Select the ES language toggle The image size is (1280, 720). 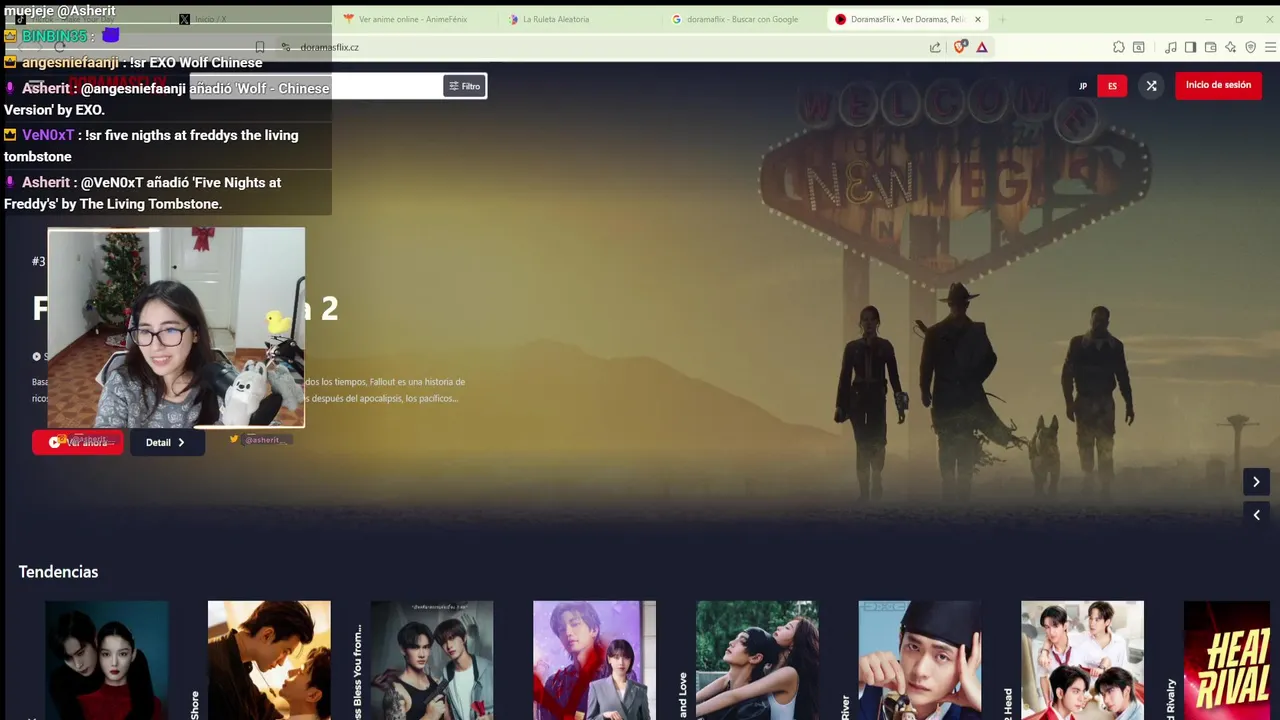(1112, 86)
